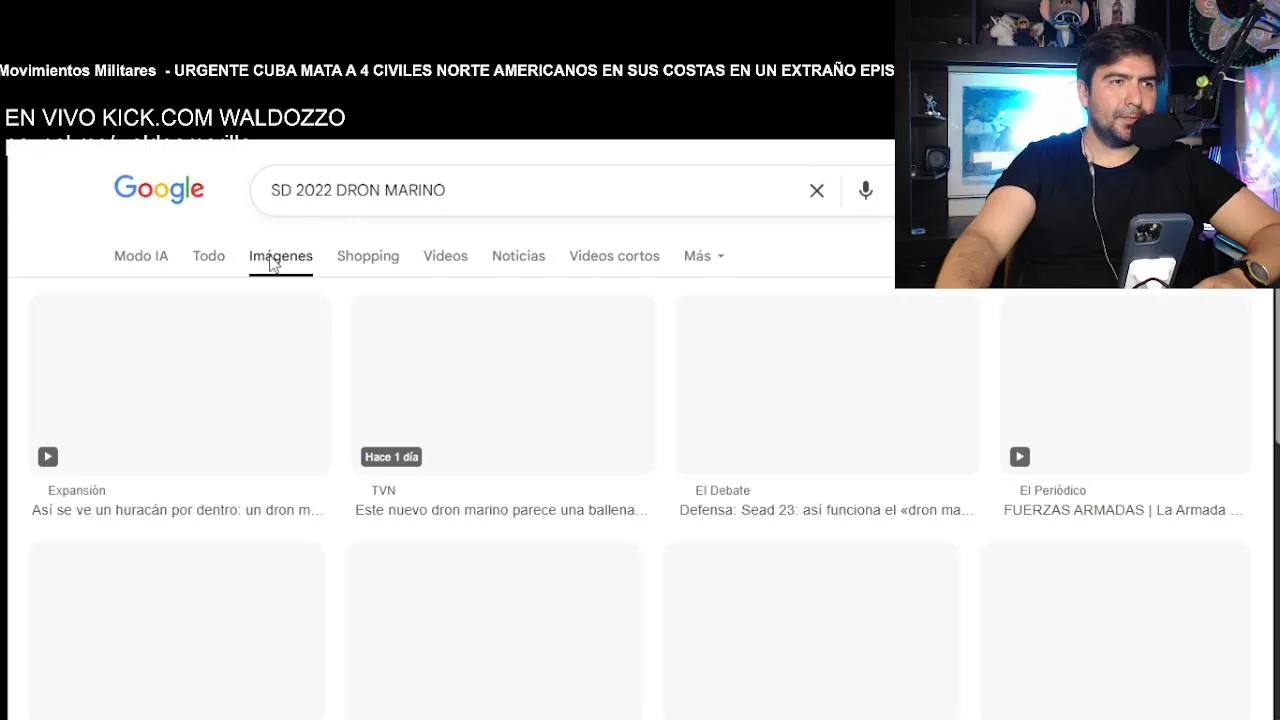Switch to the Videos tab
This screenshot has width=1280, height=720.
pyautogui.click(x=445, y=256)
